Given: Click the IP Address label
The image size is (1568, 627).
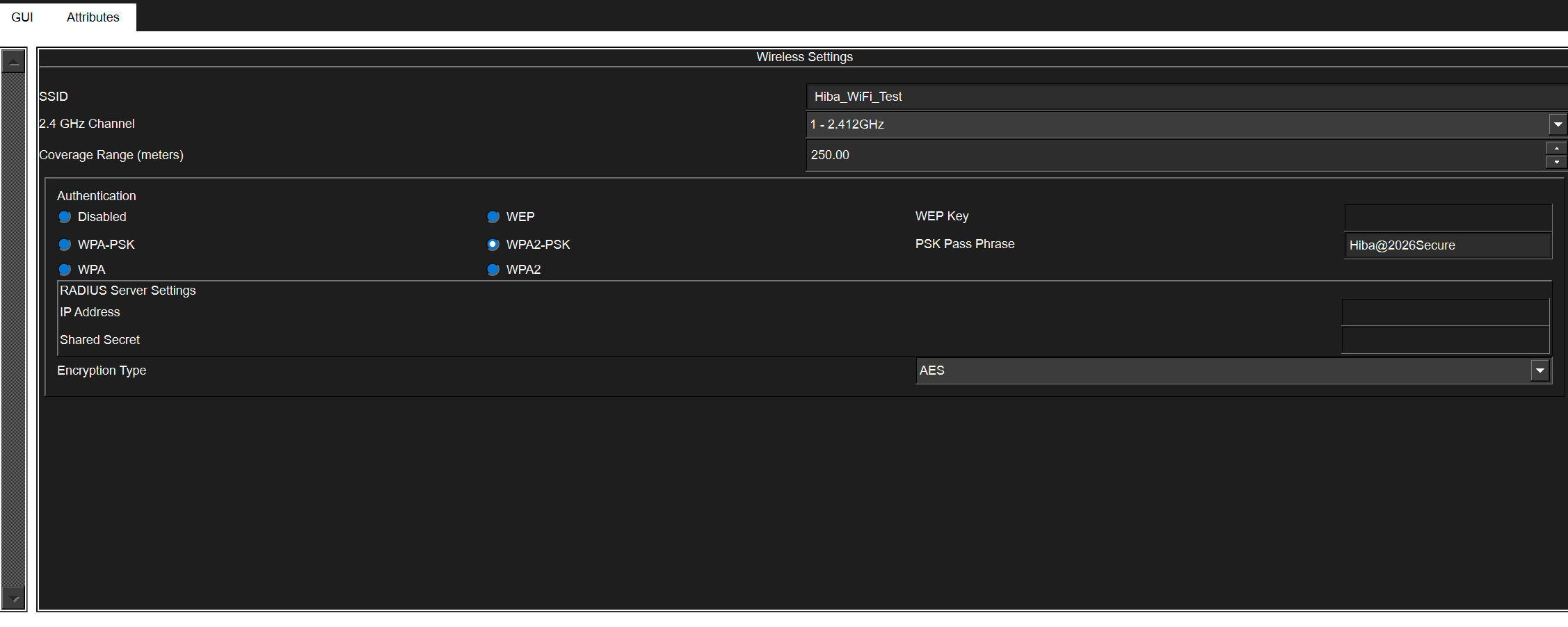Looking at the screenshot, I should click(x=90, y=312).
